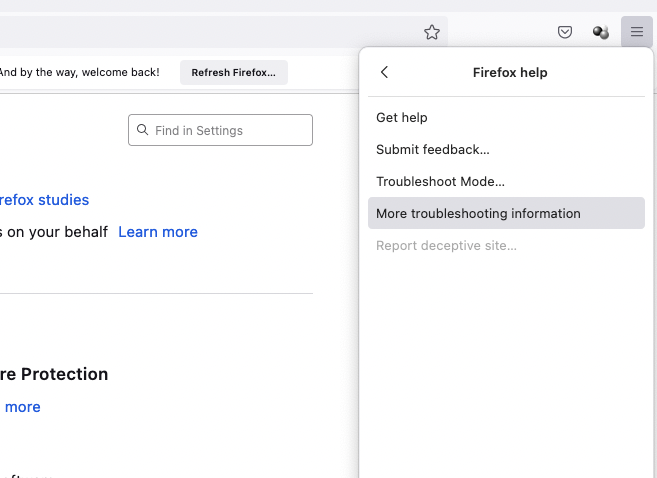The image size is (657, 478).
Task: Open the Firefox studies link
Action: [44, 200]
